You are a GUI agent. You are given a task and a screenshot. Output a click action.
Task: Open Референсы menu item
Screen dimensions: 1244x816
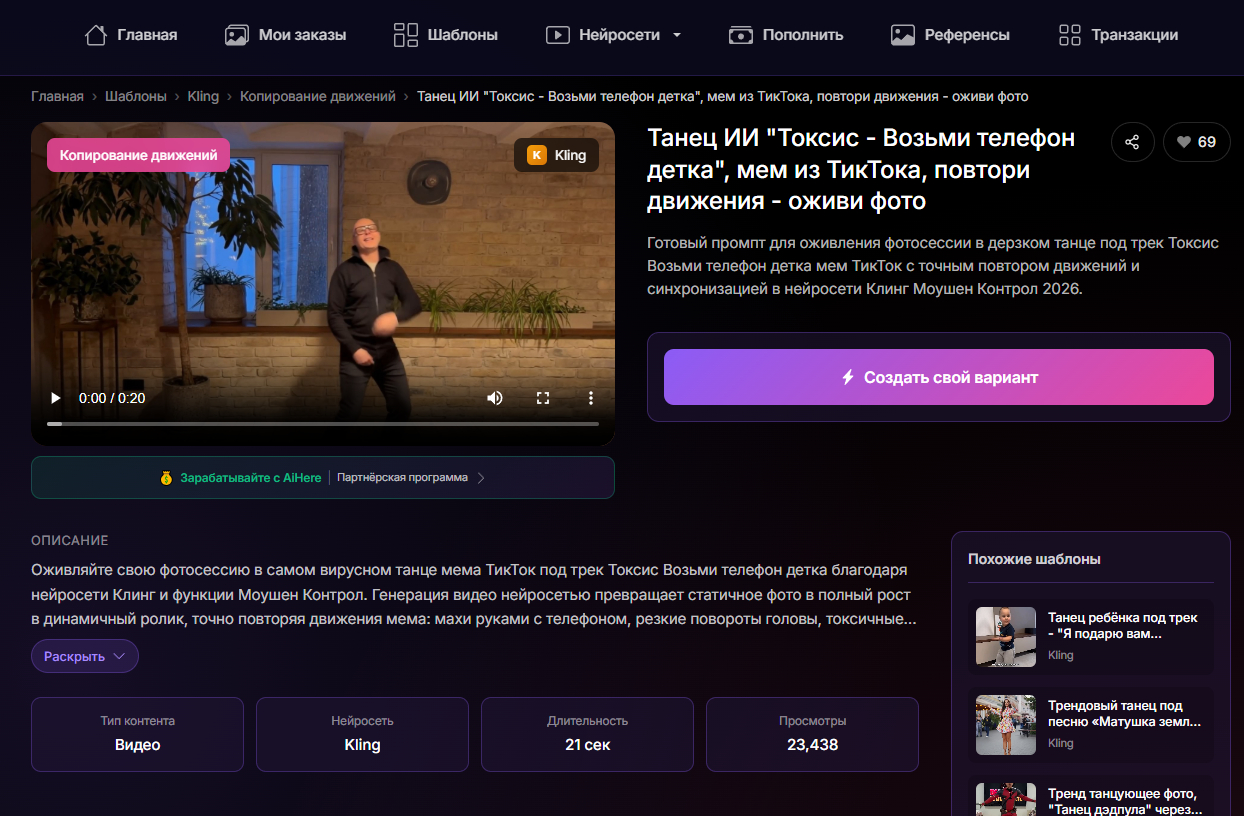950,35
